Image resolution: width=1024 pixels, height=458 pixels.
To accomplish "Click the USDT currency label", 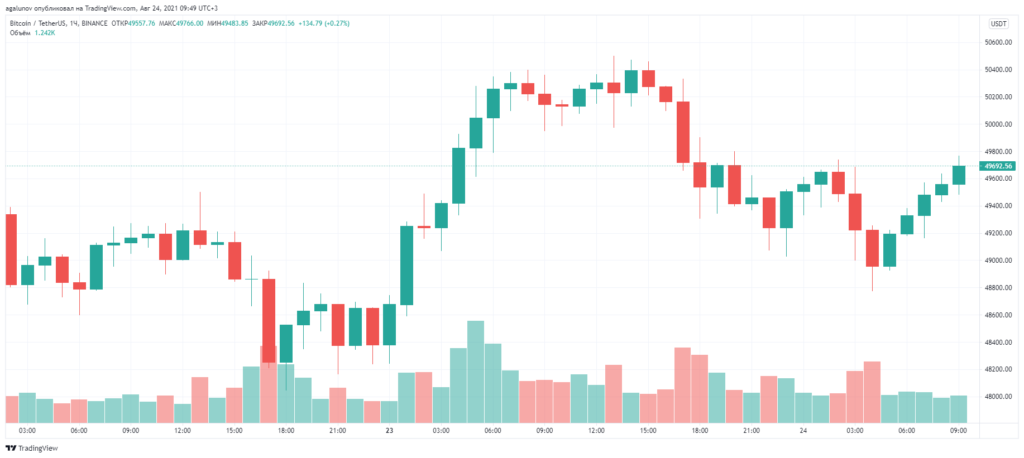I will 998,22.
